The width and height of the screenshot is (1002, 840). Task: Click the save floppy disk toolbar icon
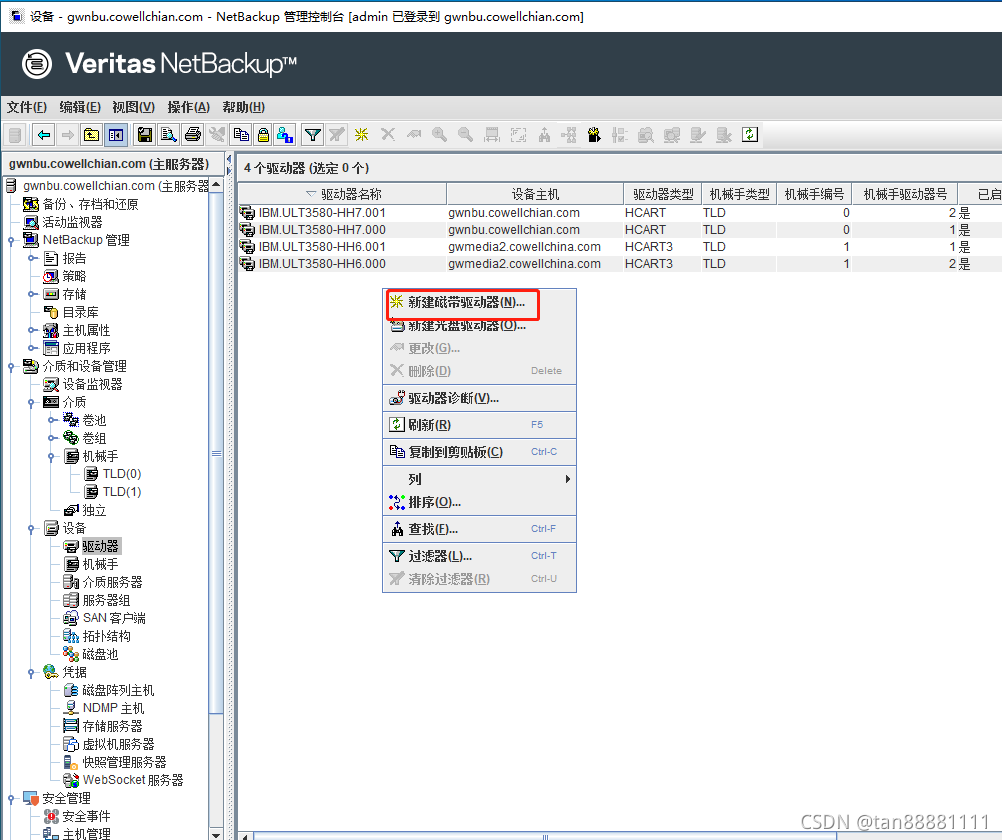tap(145, 135)
